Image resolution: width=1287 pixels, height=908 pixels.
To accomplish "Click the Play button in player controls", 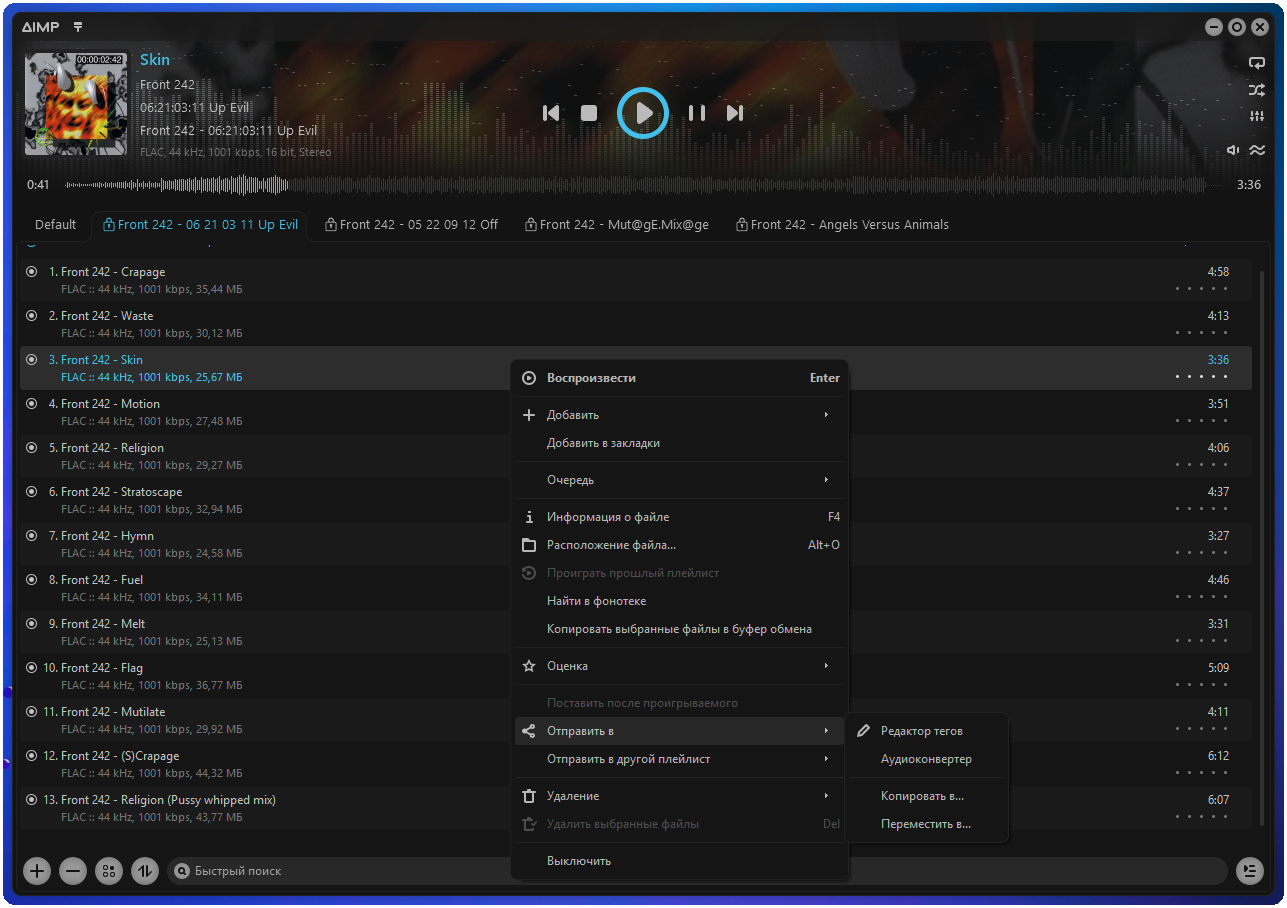I will 642,113.
